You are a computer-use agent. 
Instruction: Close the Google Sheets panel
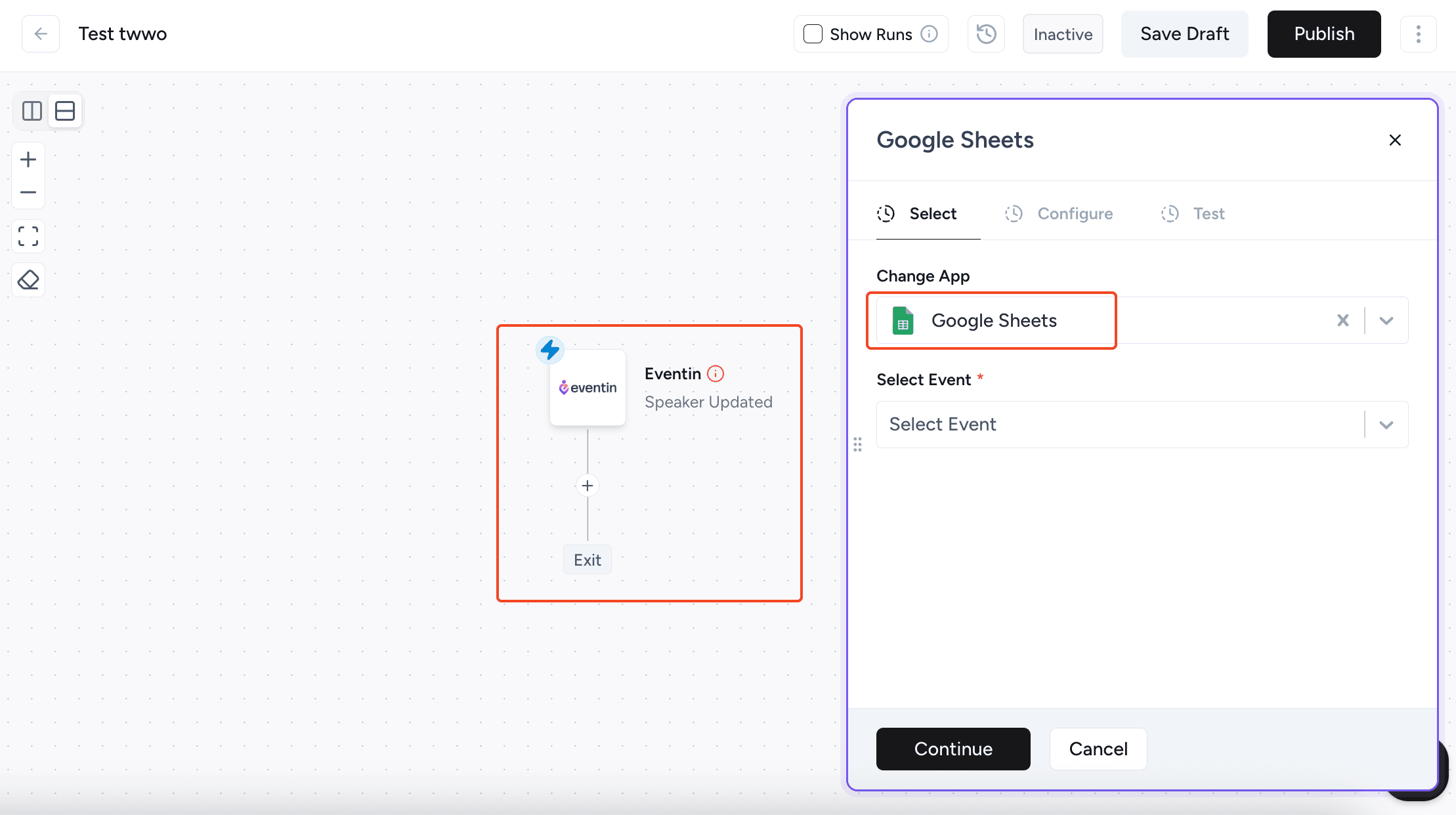click(1395, 140)
